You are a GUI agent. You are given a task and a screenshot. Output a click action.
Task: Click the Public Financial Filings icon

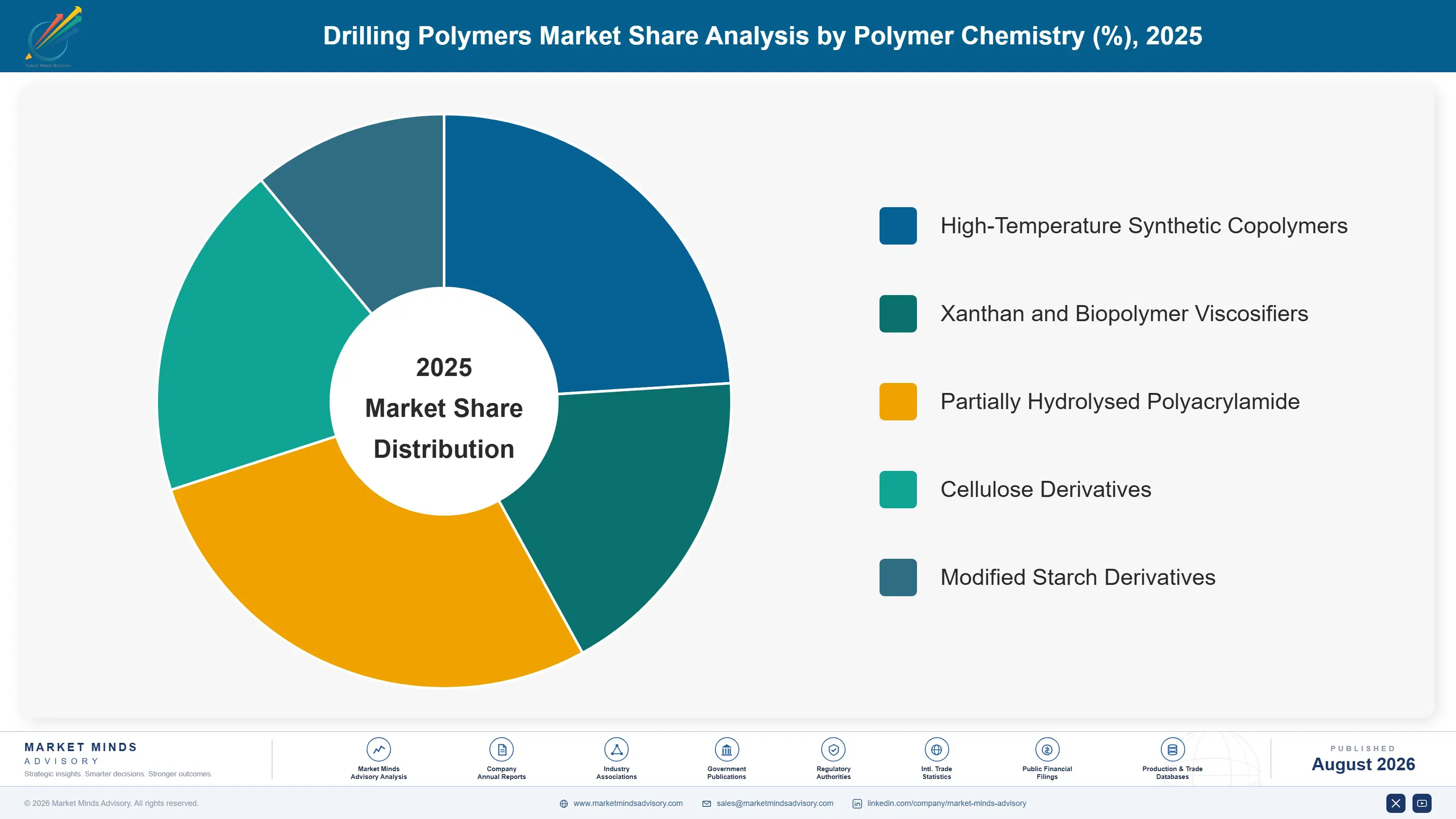[x=1047, y=749]
